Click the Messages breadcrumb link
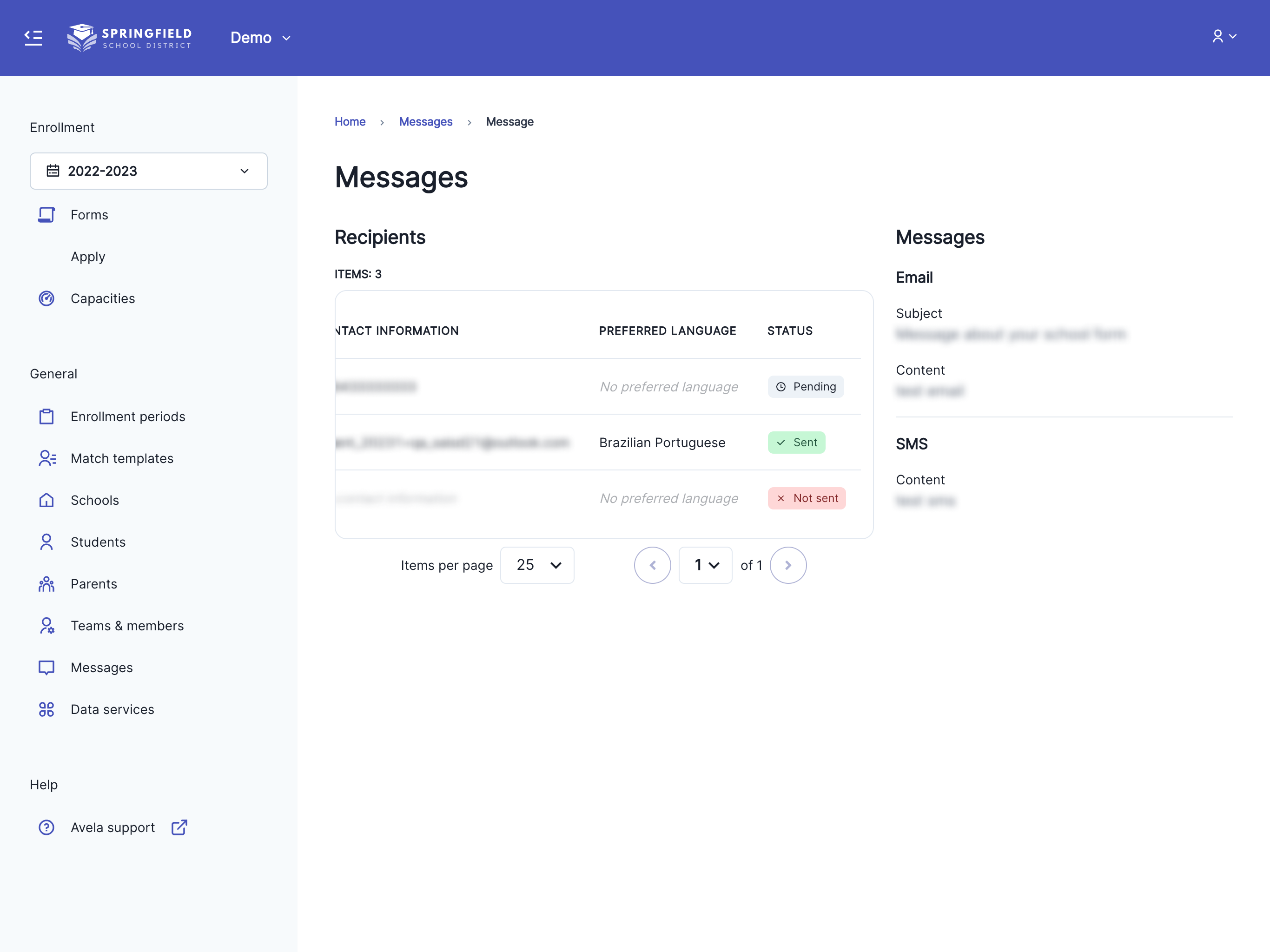Viewport: 1270px width, 952px height. tap(425, 122)
